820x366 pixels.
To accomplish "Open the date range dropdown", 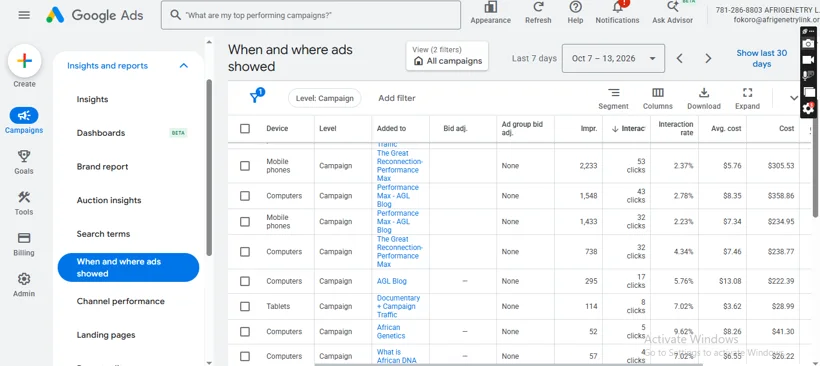I will [613, 58].
